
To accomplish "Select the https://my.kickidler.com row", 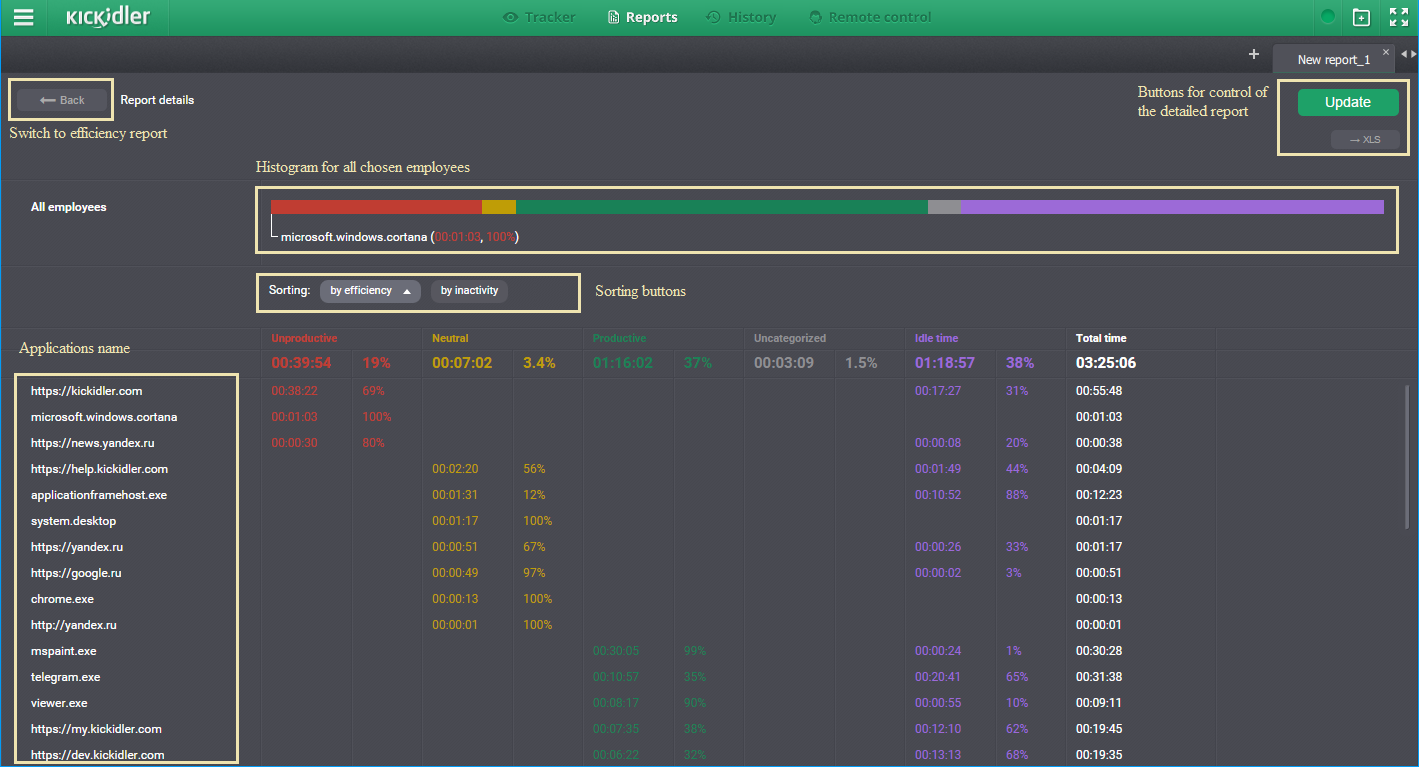I will [x=96, y=729].
